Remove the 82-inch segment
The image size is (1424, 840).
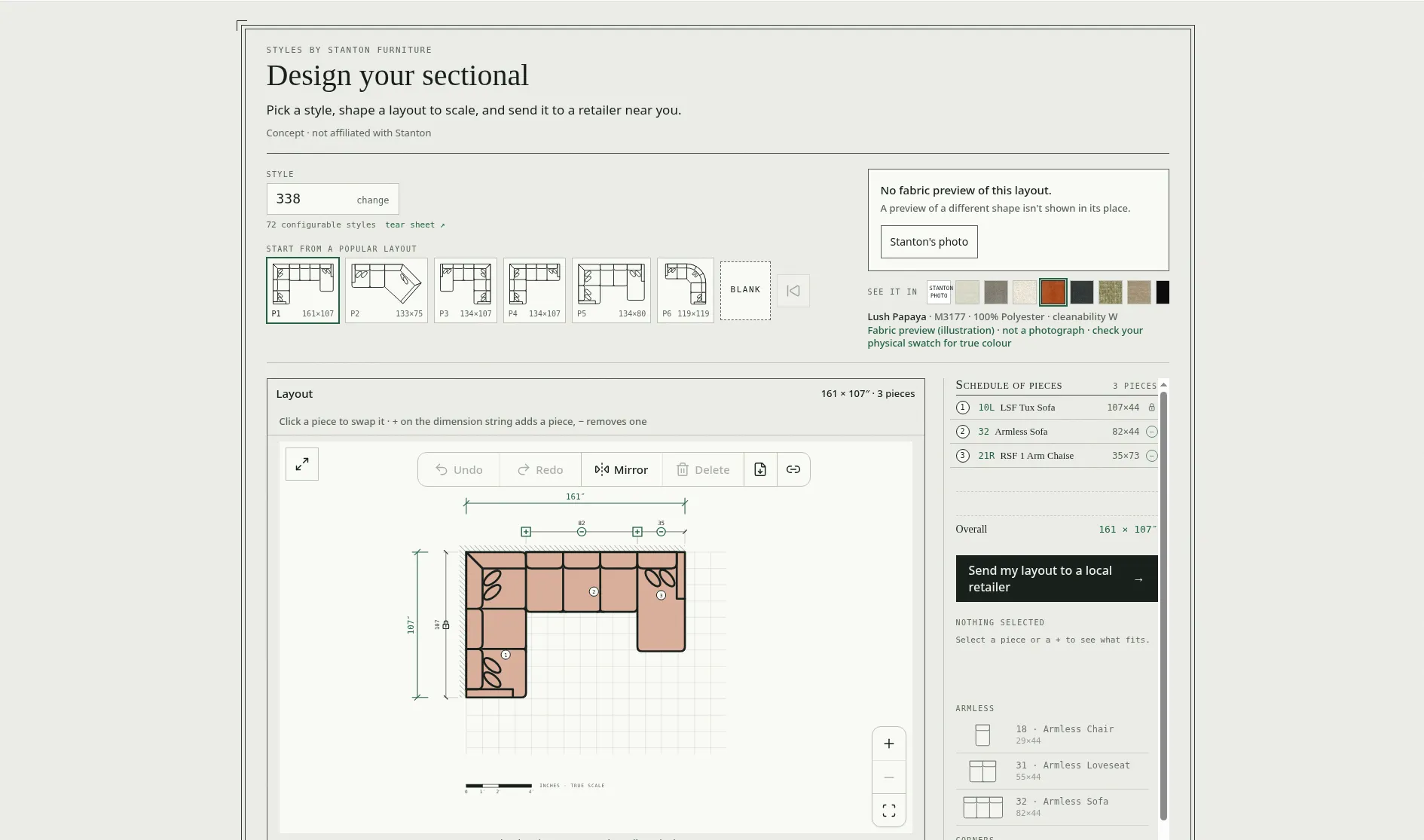coord(582,532)
